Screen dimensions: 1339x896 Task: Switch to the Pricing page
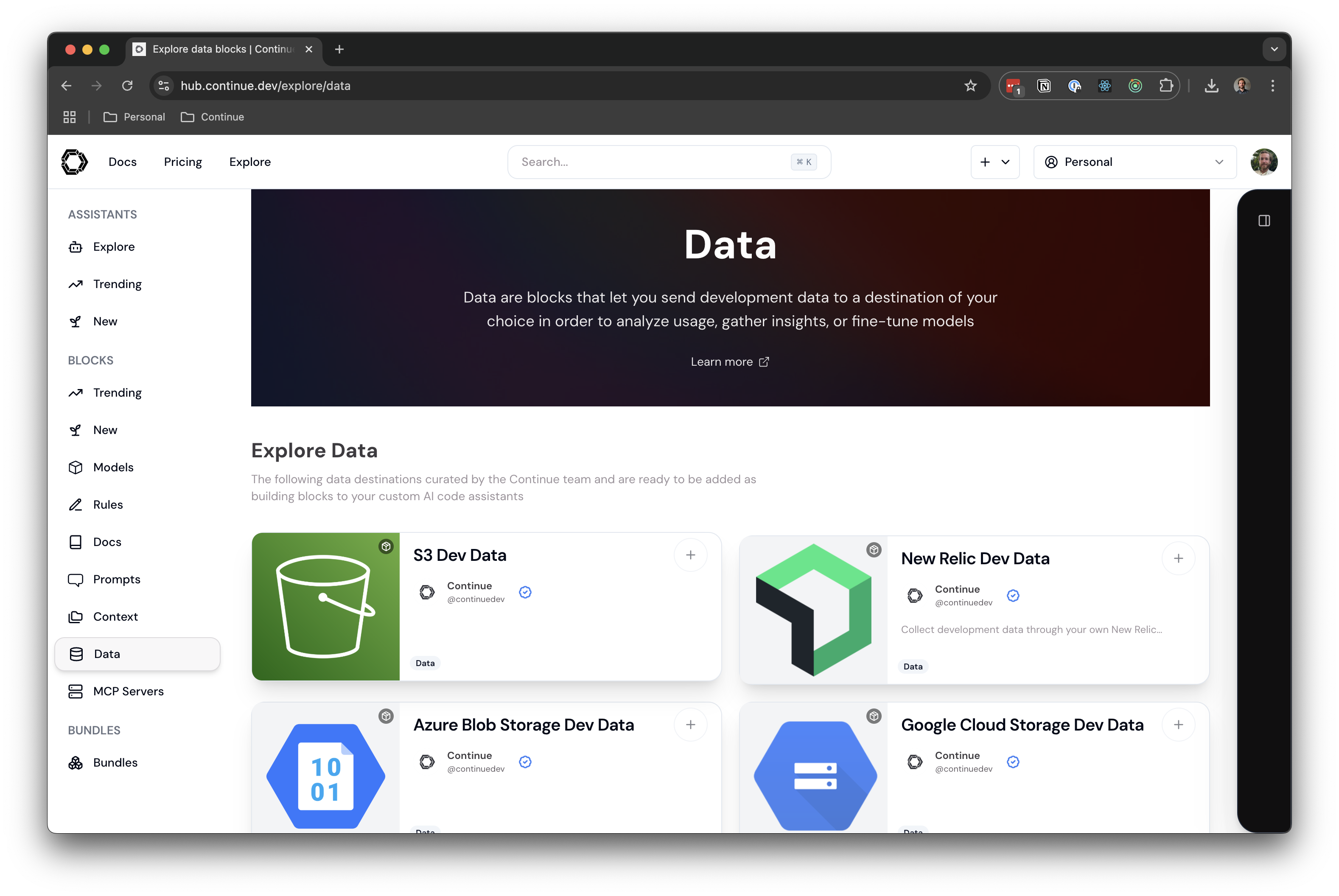[x=182, y=162]
